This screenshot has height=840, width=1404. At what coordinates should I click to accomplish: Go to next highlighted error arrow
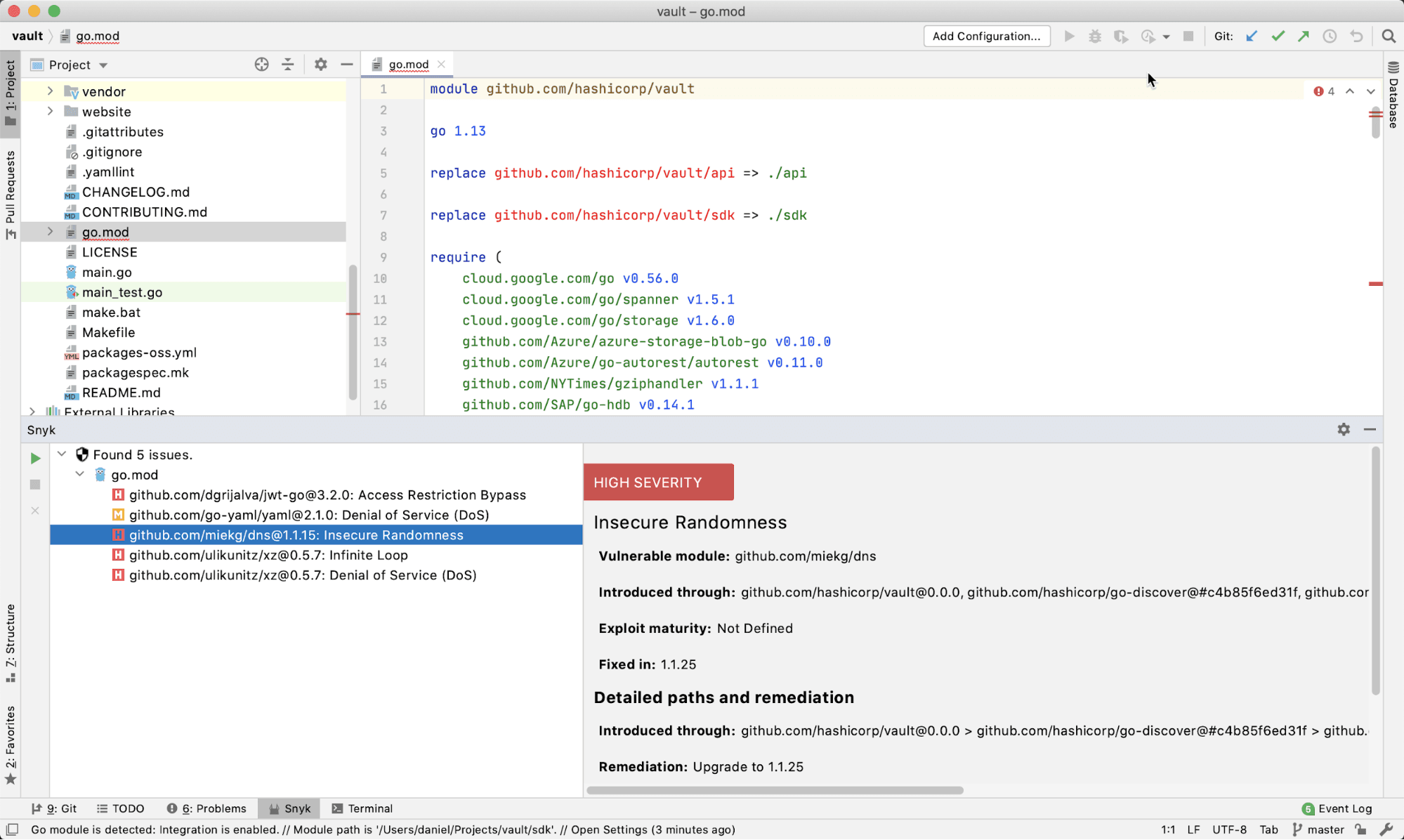pos(1370,91)
